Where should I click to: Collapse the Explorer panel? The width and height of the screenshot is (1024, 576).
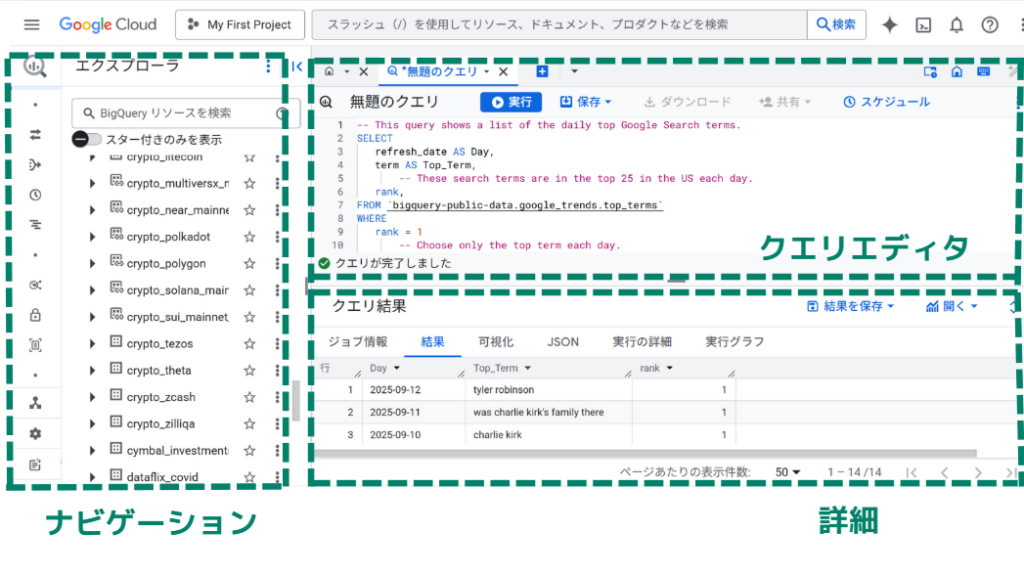pyautogui.click(x=297, y=67)
